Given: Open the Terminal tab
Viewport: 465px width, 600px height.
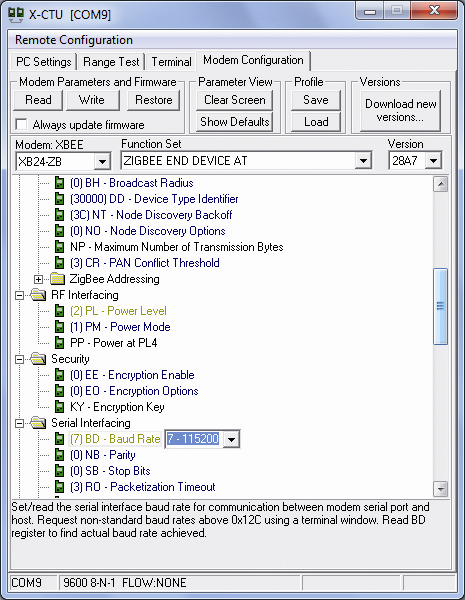Looking at the screenshot, I should pos(171,62).
